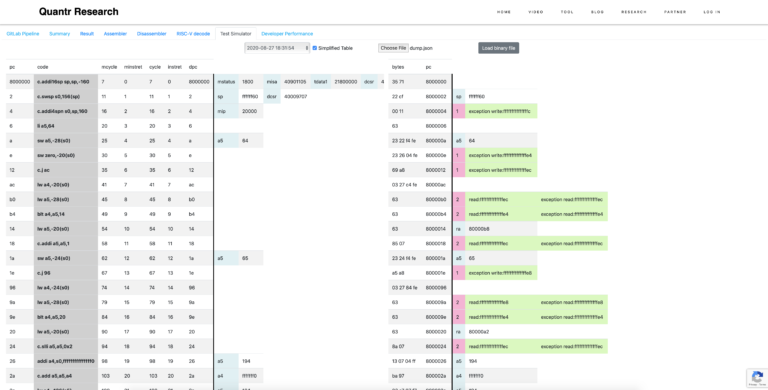Click the LOG IN link
The height and width of the screenshot is (390, 768).
point(712,12)
